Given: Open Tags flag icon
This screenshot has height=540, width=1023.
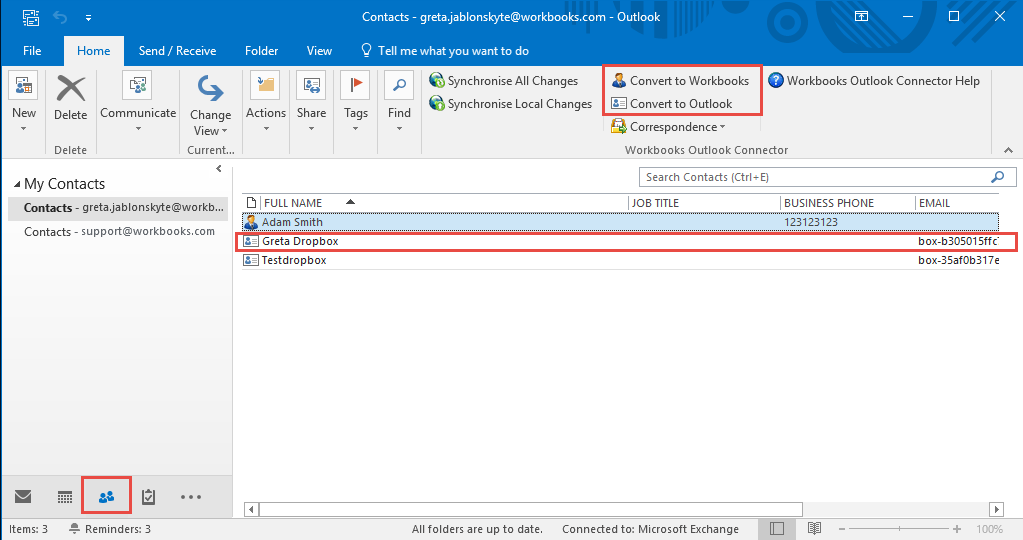Looking at the screenshot, I should (356, 85).
